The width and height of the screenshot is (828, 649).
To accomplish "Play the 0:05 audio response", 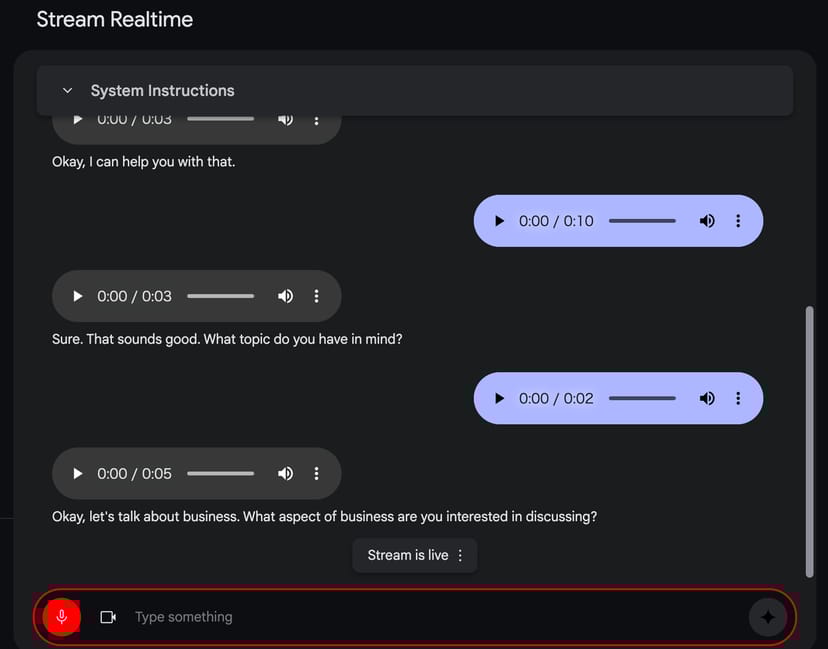I will 78,474.
